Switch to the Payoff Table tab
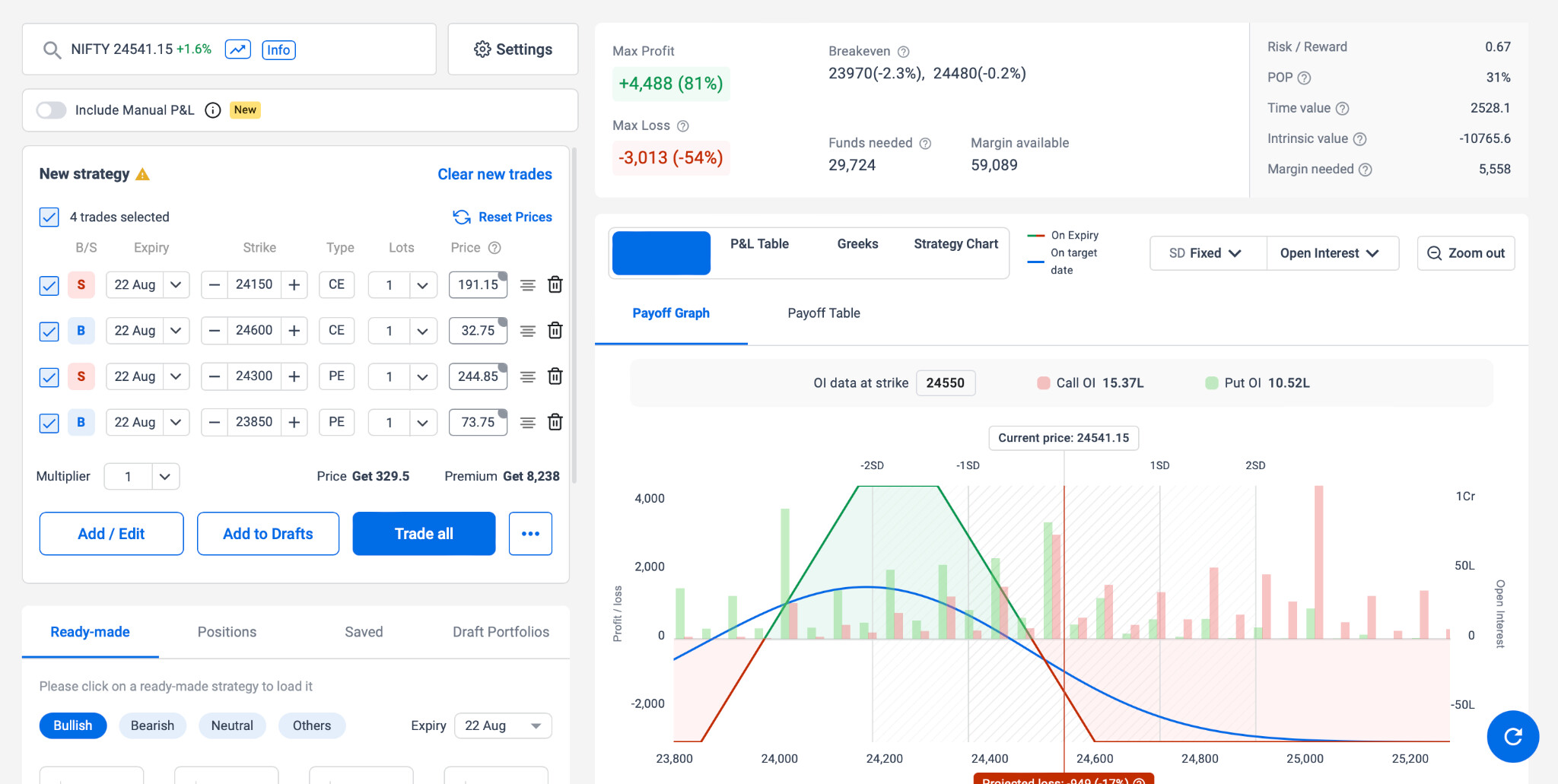This screenshot has height=784, width=1558. tap(823, 313)
